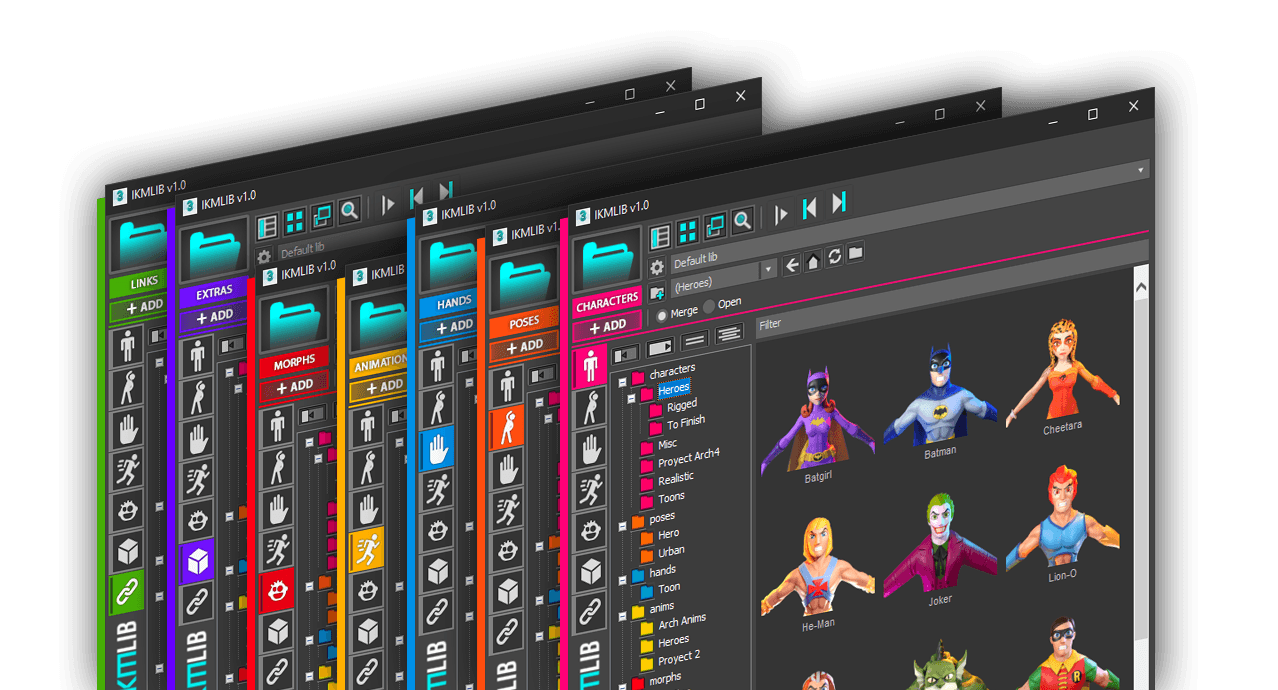This screenshot has width=1278, height=690.
Task: Select the Merge radio button
Action: pos(661,314)
